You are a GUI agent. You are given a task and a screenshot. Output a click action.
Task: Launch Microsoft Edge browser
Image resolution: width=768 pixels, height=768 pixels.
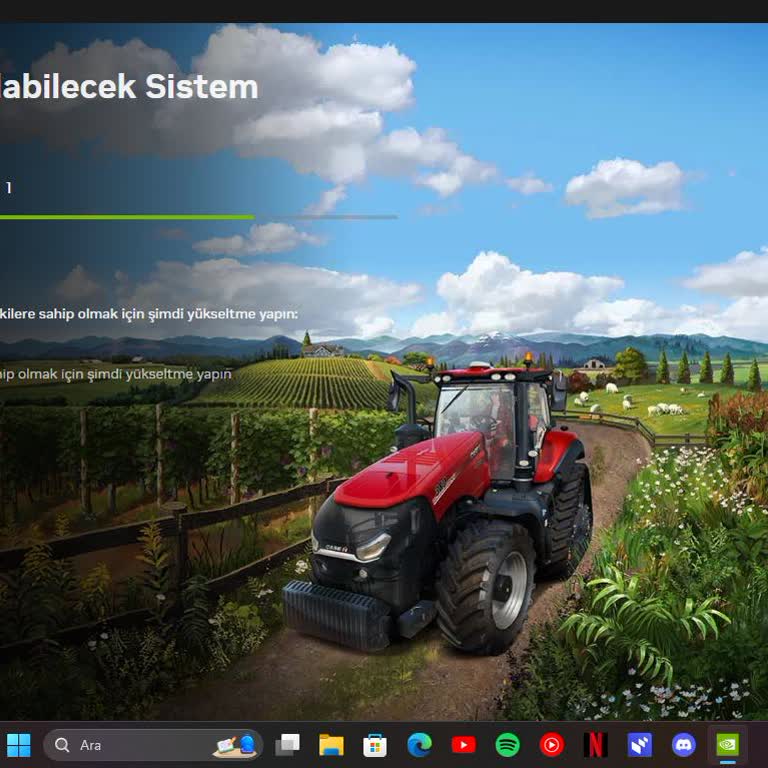(x=419, y=745)
